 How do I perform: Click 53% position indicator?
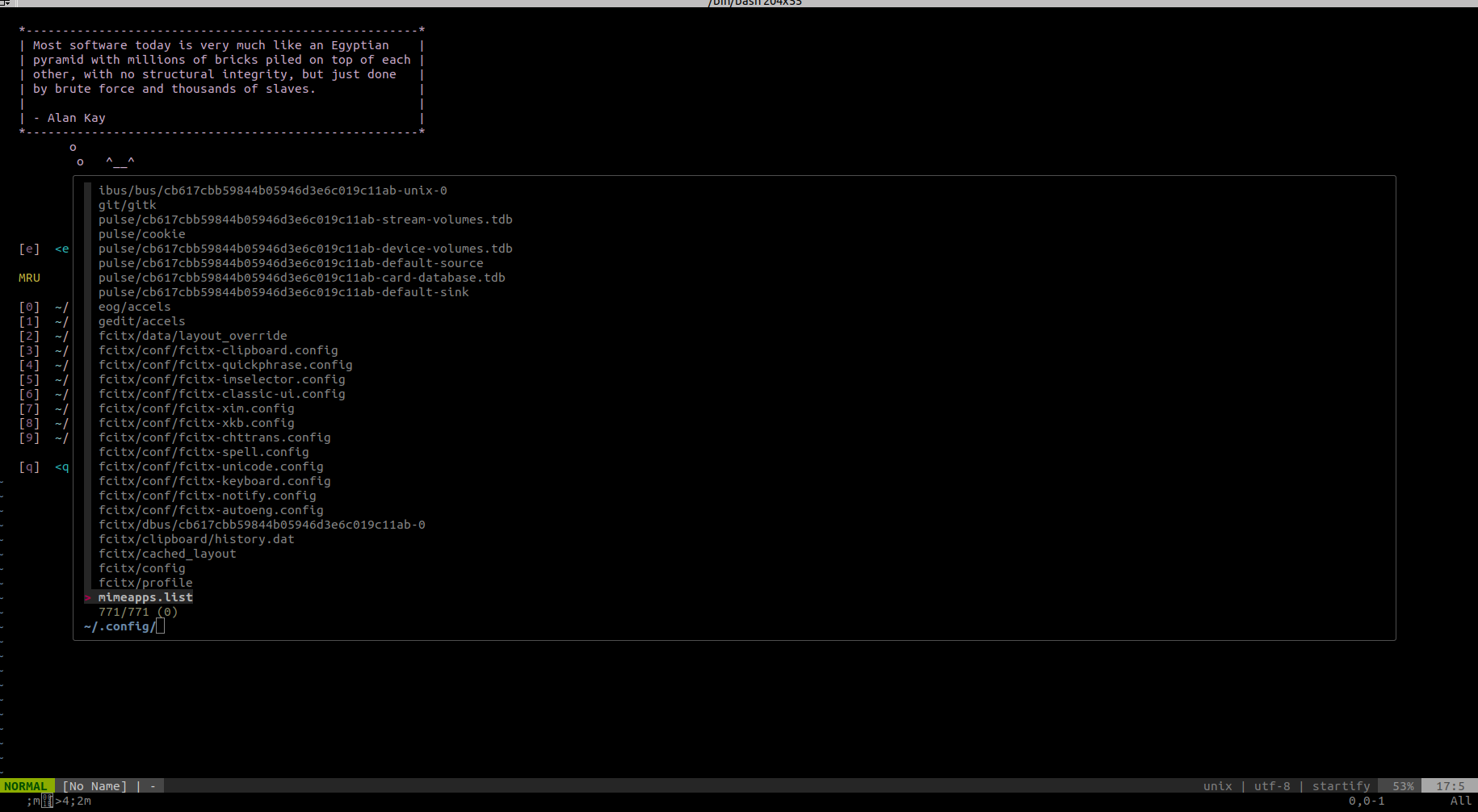pyautogui.click(x=1403, y=786)
